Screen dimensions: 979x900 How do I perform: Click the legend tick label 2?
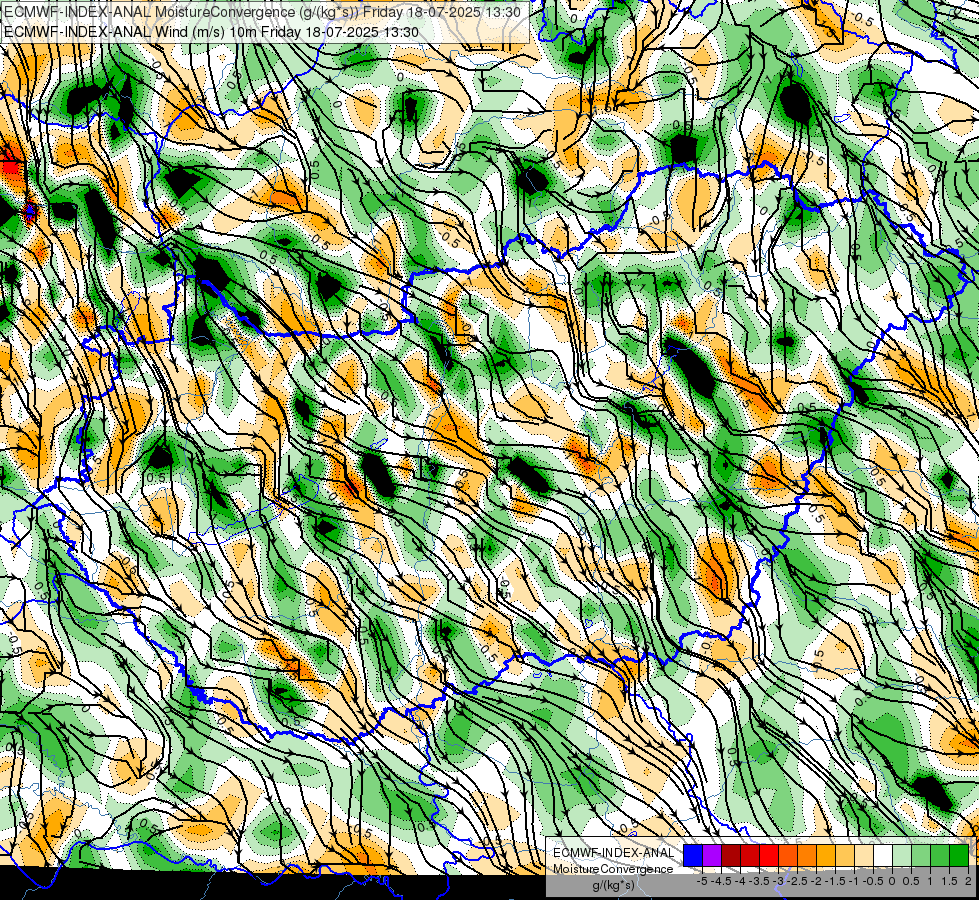(968, 881)
